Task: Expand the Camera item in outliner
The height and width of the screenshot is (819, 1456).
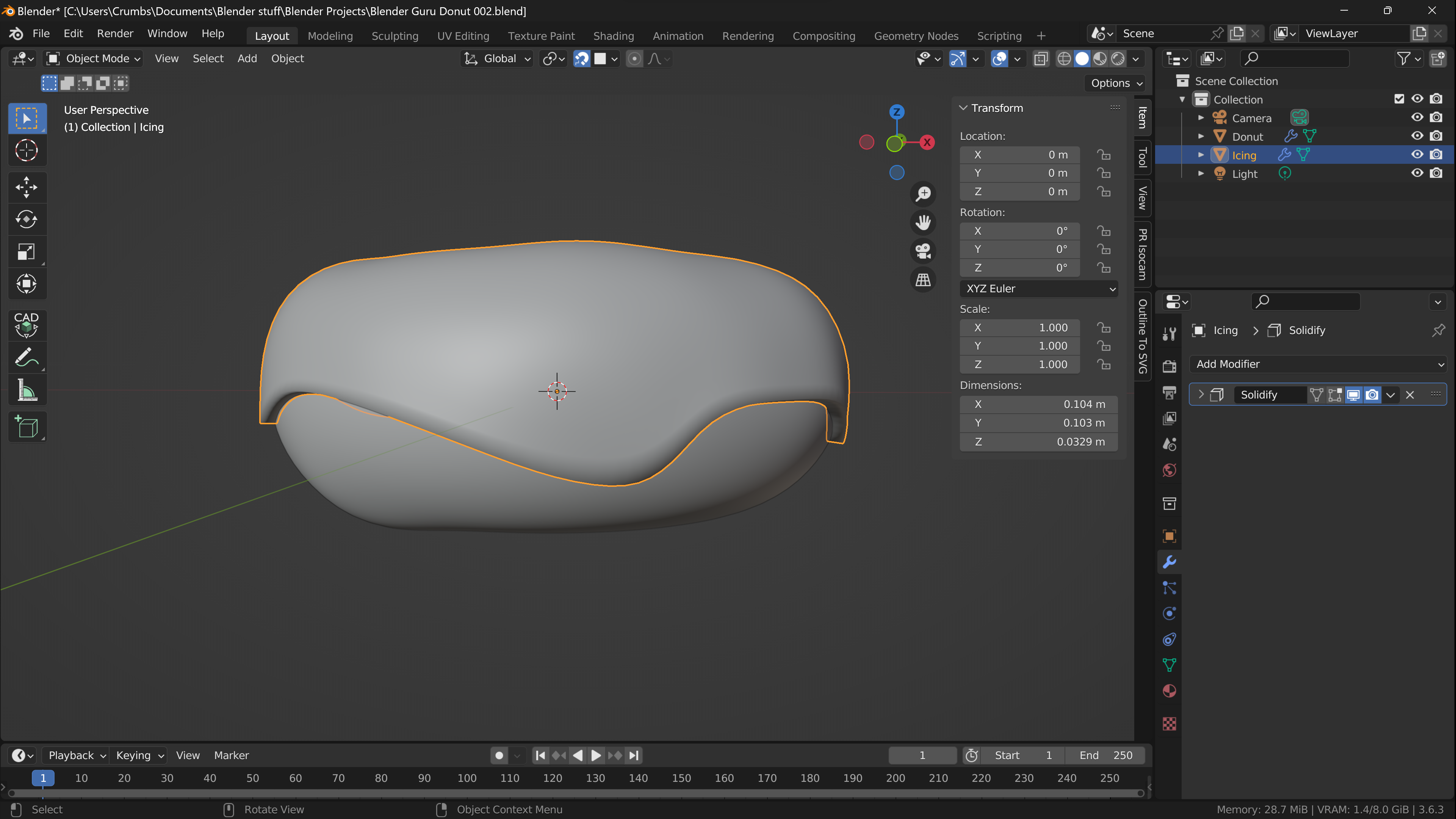Action: [x=1201, y=118]
